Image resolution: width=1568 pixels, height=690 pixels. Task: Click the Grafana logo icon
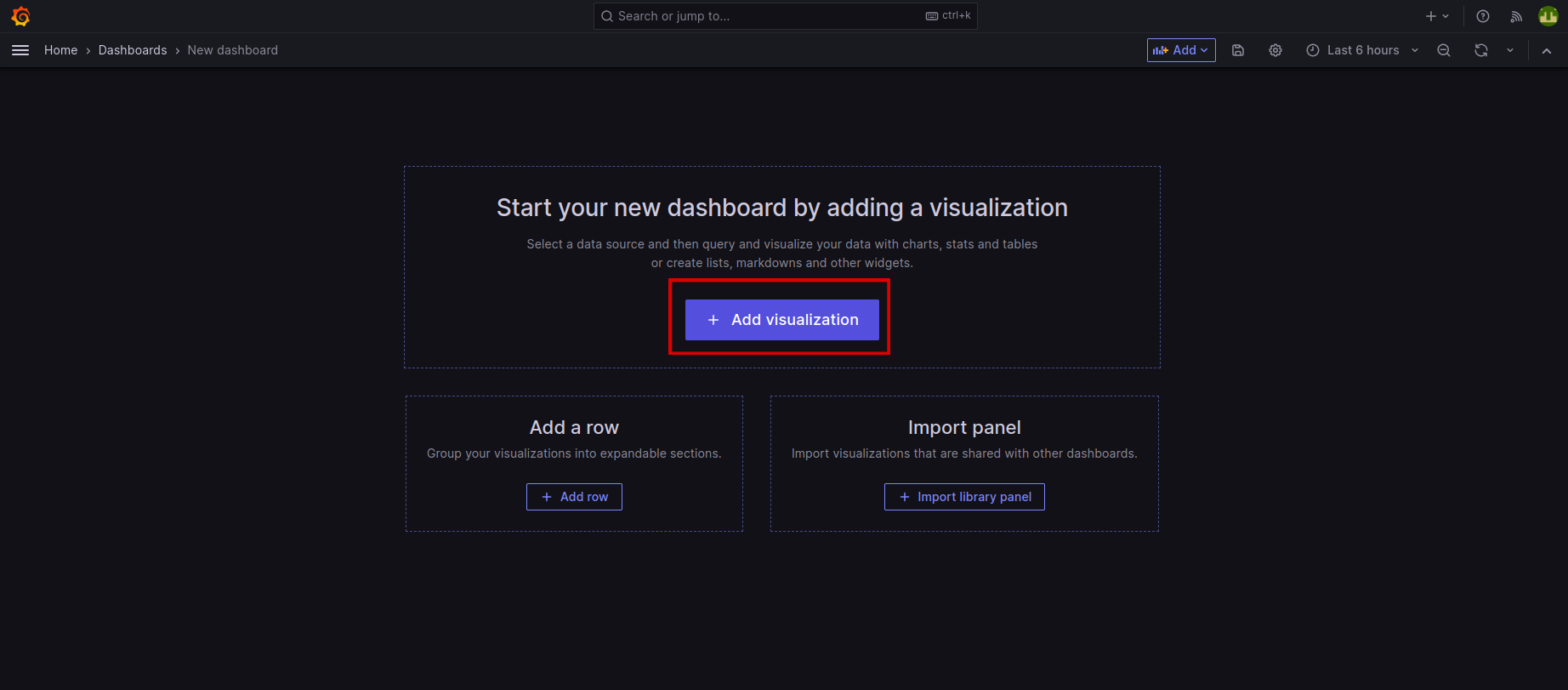click(x=20, y=16)
